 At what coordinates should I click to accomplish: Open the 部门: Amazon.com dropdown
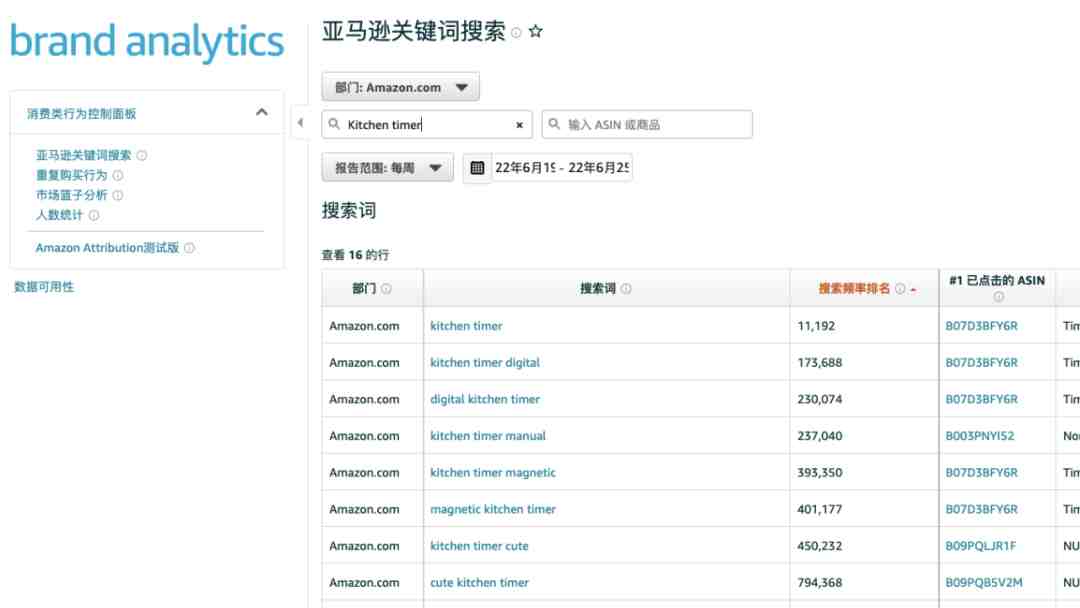pos(401,87)
